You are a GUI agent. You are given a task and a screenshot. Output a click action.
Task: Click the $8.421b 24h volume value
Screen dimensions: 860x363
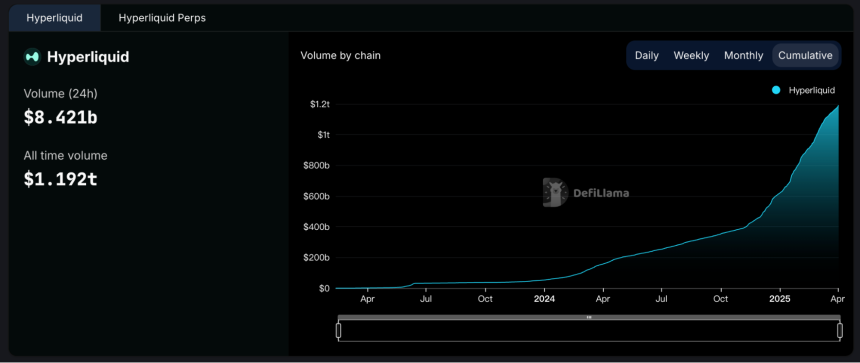60,117
